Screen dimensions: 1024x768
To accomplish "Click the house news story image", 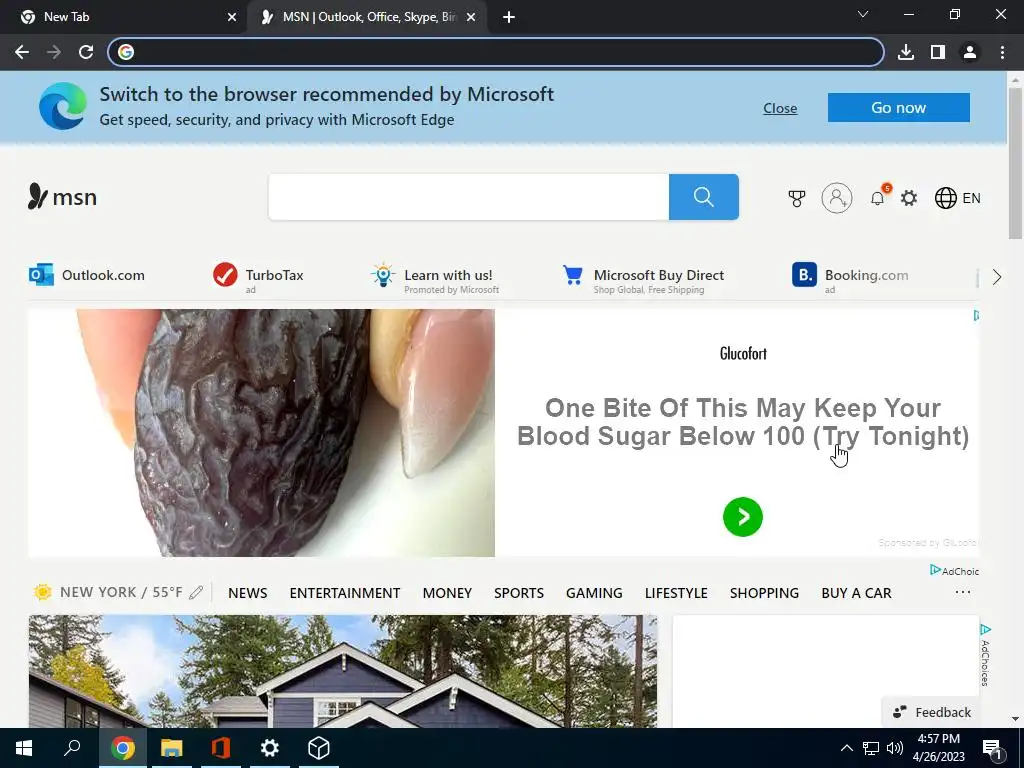I will coord(343,671).
